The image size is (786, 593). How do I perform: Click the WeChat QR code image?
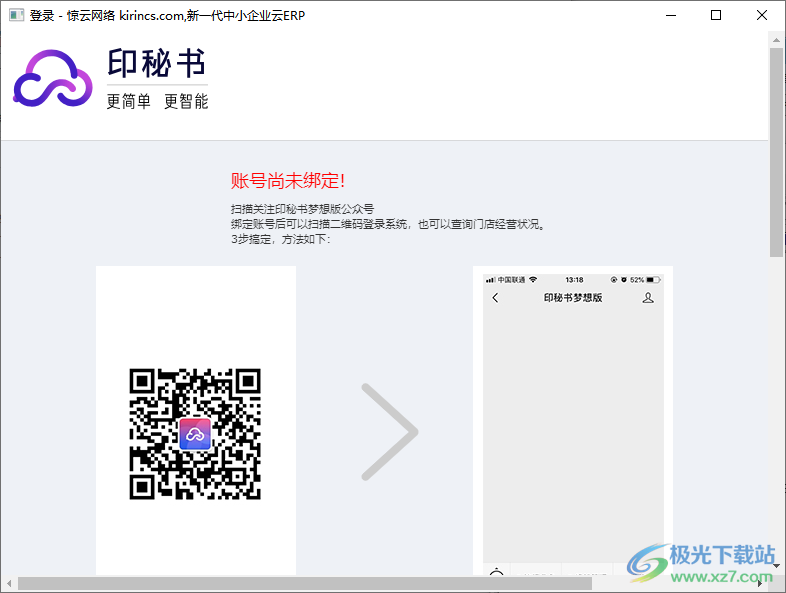(195, 434)
